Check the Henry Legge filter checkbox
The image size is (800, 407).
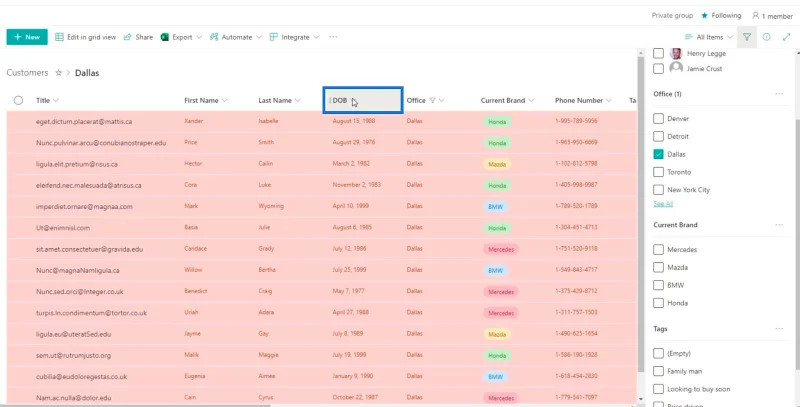658,54
